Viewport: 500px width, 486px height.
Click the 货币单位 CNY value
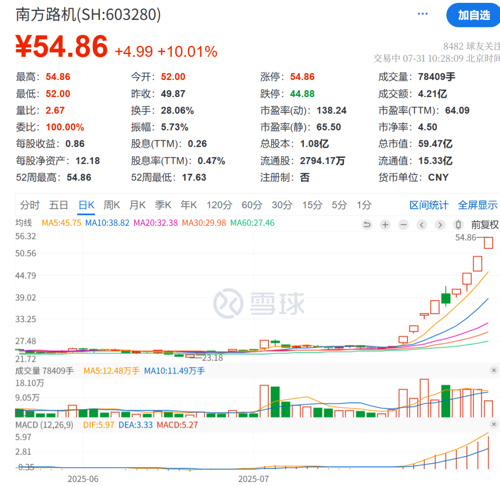(438, 177)
